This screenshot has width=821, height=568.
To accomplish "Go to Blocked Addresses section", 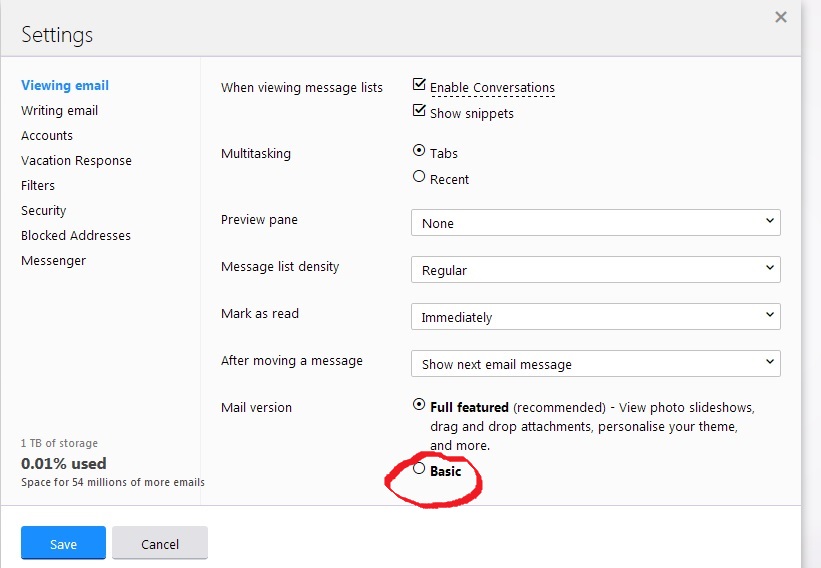I will click(x=76, y=235).
